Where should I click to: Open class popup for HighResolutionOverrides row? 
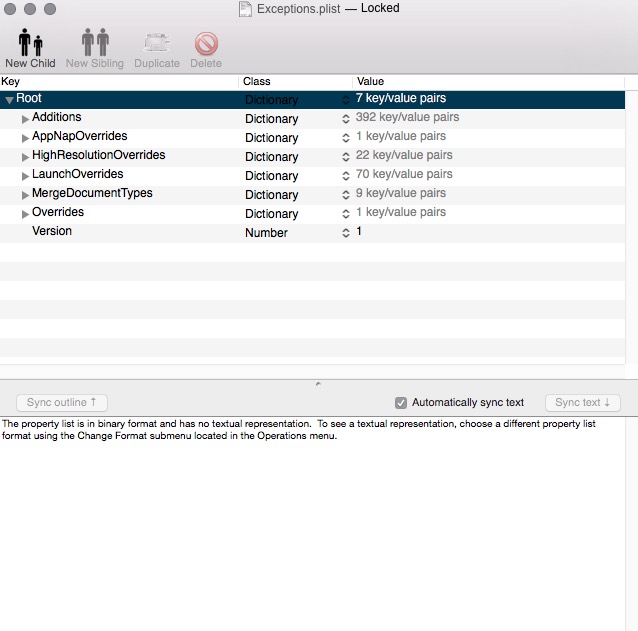(x=345, y=157)
